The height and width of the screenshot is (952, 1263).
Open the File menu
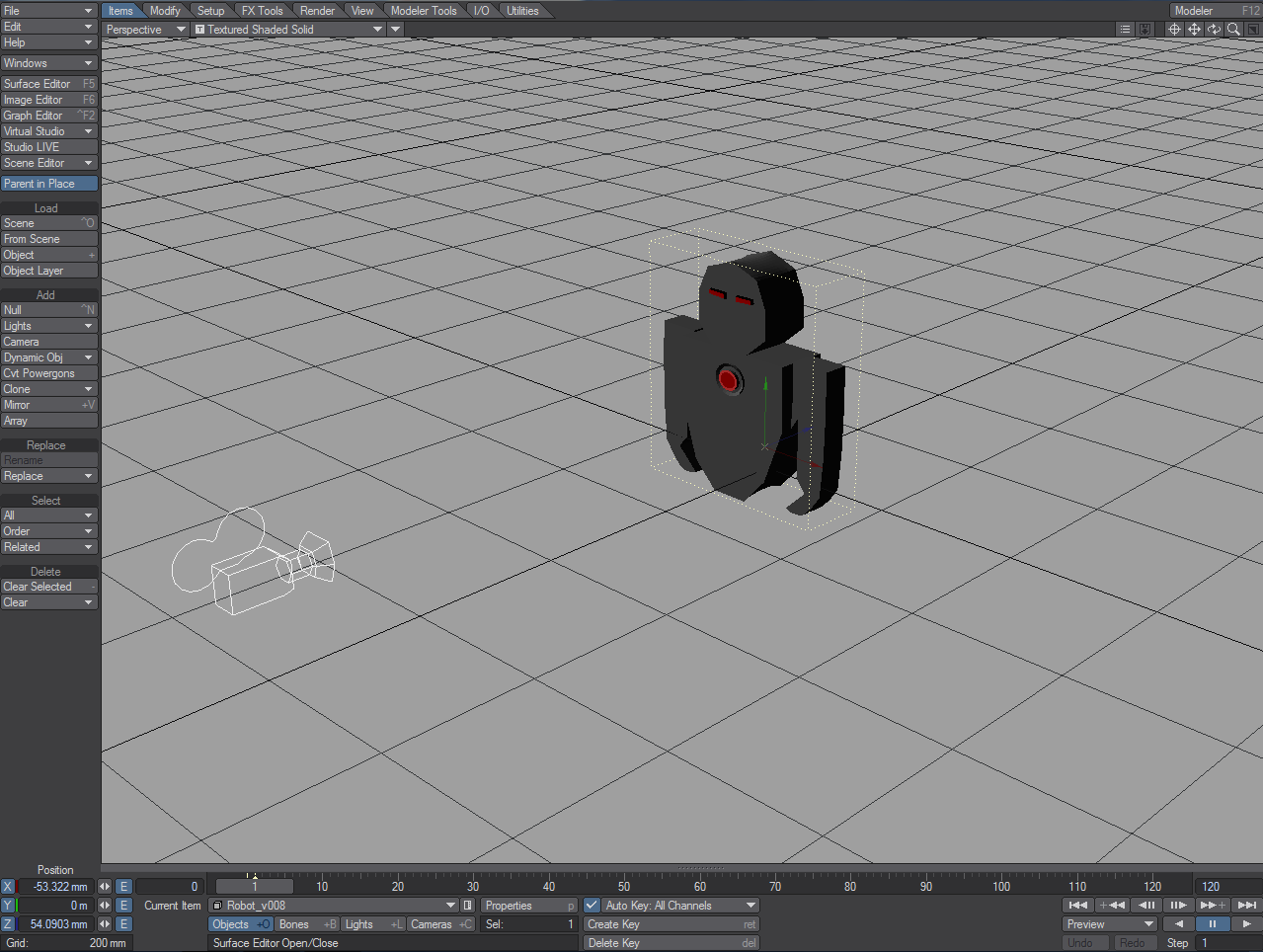click(x=49, y=11)
